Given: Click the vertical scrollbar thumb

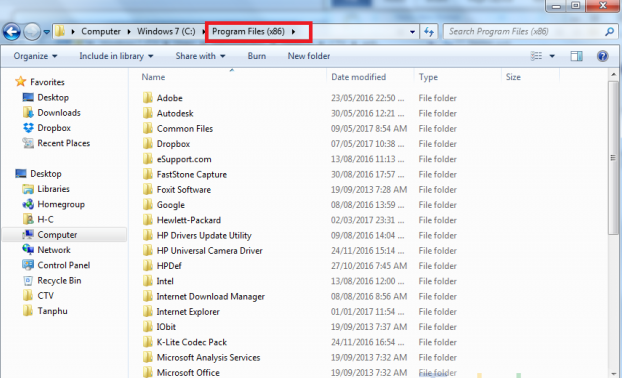Looking at the screenshot, I should point(613,157).
